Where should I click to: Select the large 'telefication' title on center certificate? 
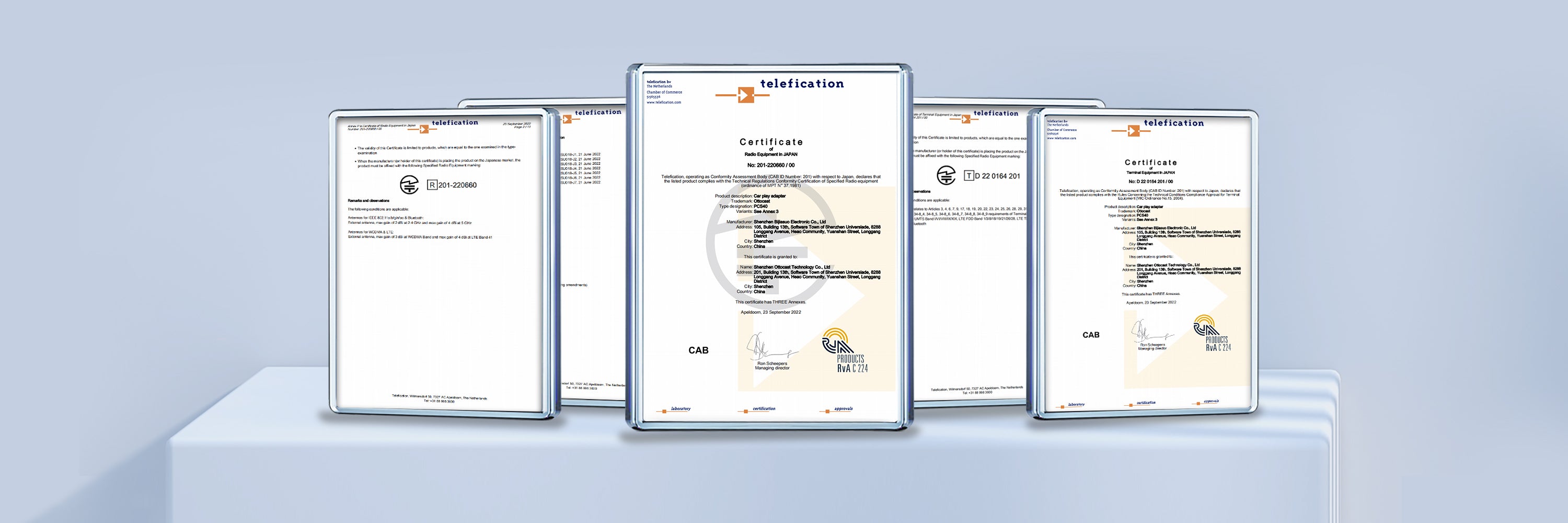tap(802, 83)
